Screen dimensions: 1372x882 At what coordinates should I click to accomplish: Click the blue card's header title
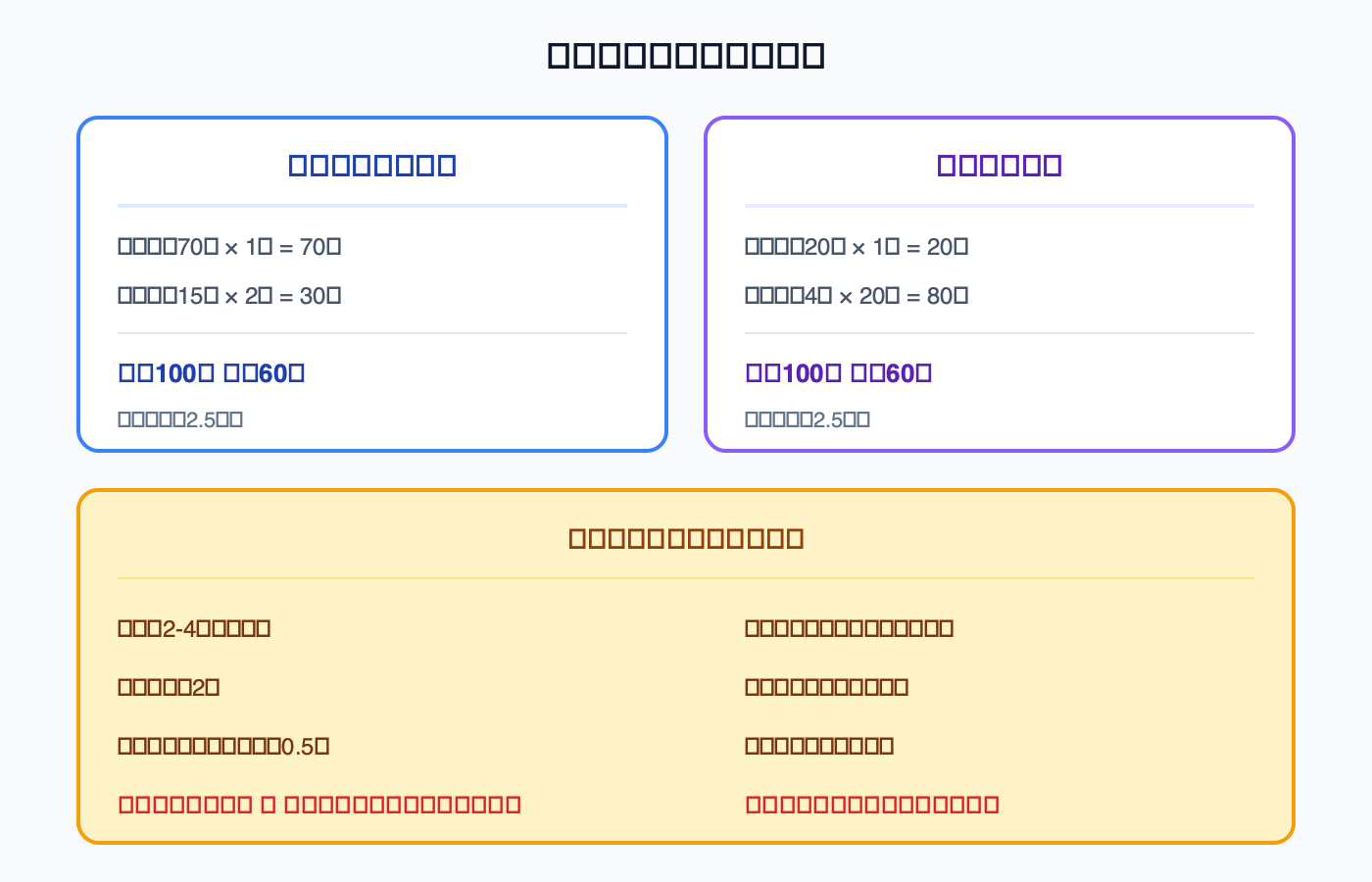pyautogui.click(x=372, y=165)
